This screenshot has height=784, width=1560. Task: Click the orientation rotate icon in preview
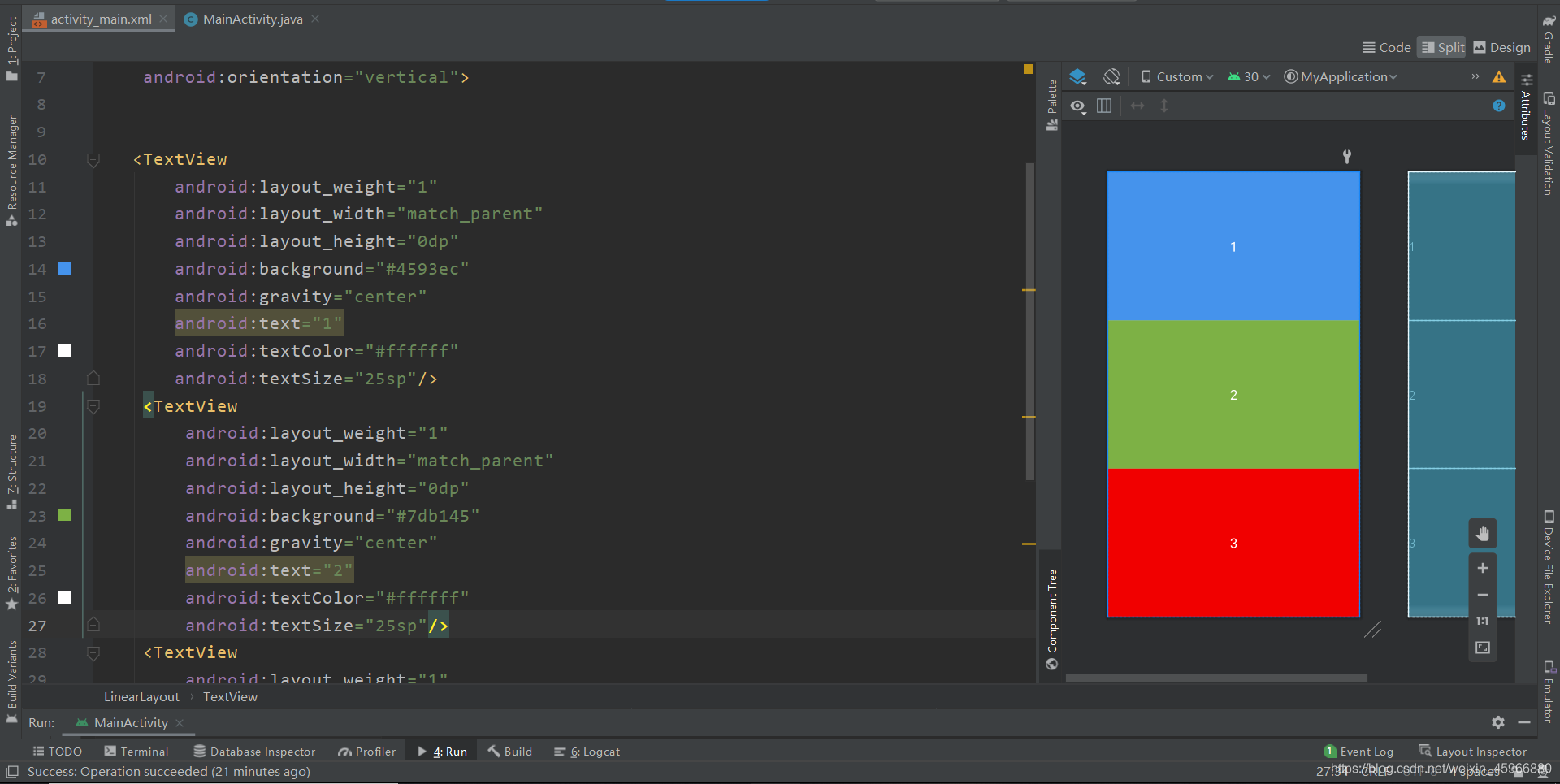pos(1112,77)
